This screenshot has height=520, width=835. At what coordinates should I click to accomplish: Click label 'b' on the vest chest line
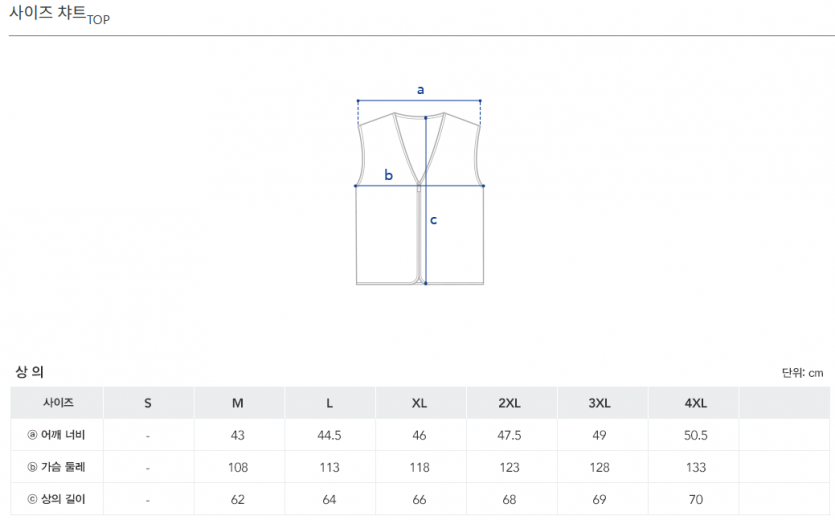click(x=389, y=176)
